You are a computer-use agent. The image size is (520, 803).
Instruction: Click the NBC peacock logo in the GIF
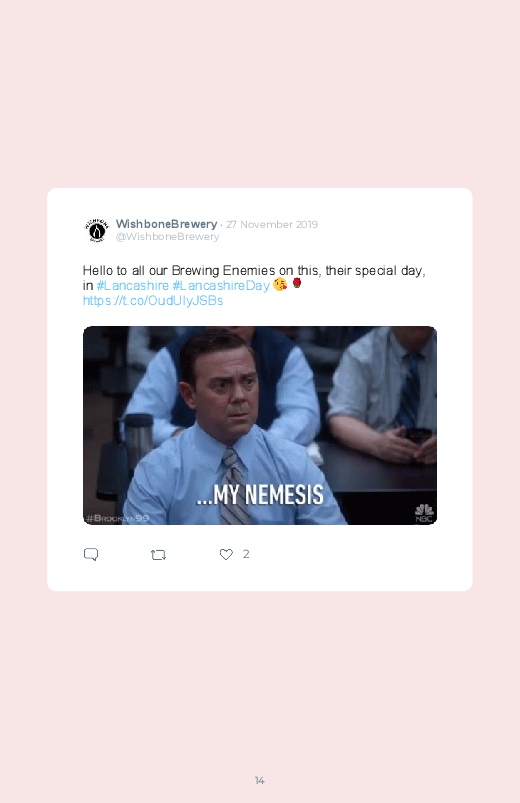(x=424, y=513)
